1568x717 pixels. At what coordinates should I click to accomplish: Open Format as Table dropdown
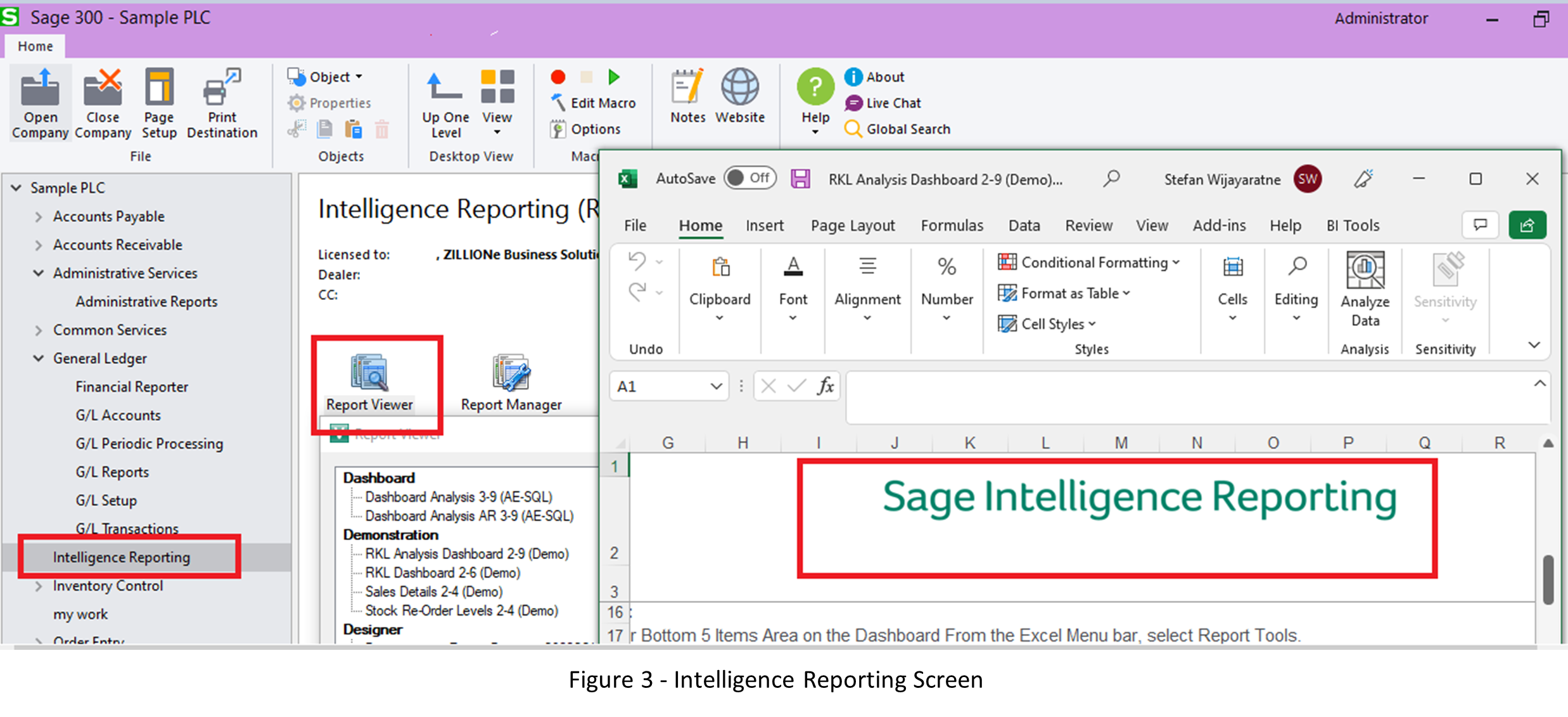[x=1064, y=293]
